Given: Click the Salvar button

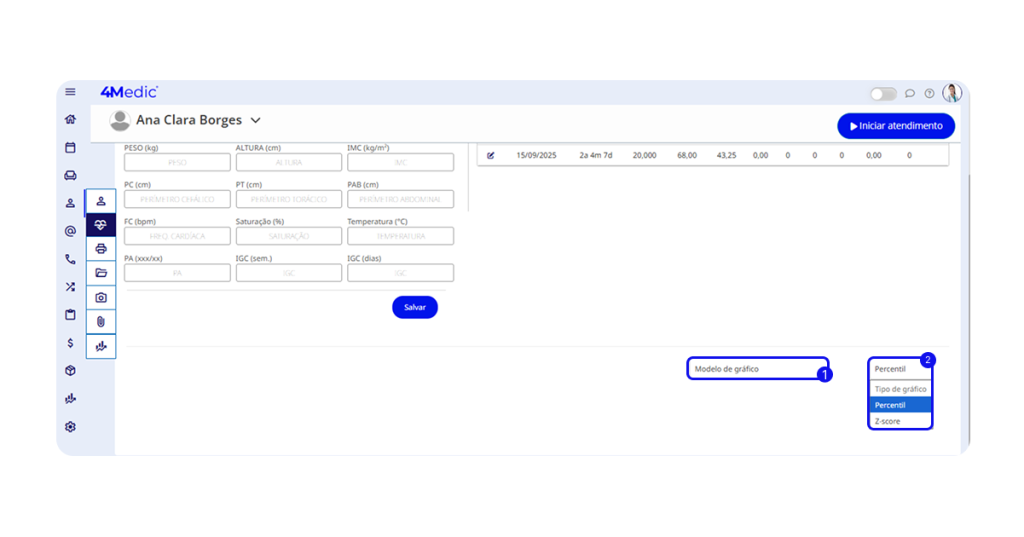Looking at the screenshot, I should (x=415, y=308).
